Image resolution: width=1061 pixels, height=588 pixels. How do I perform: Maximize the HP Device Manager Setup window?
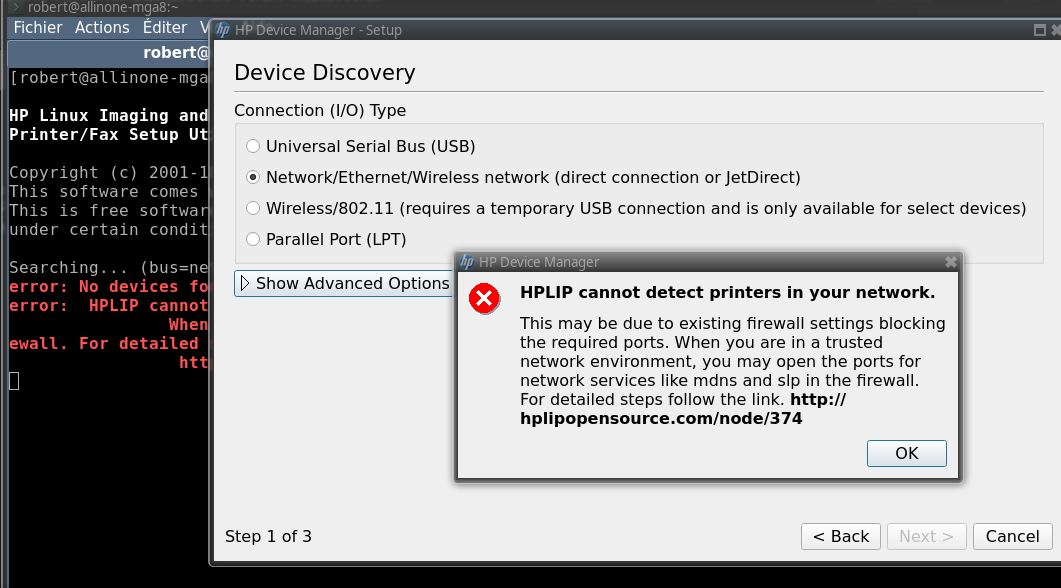[x=1040, y=30]
